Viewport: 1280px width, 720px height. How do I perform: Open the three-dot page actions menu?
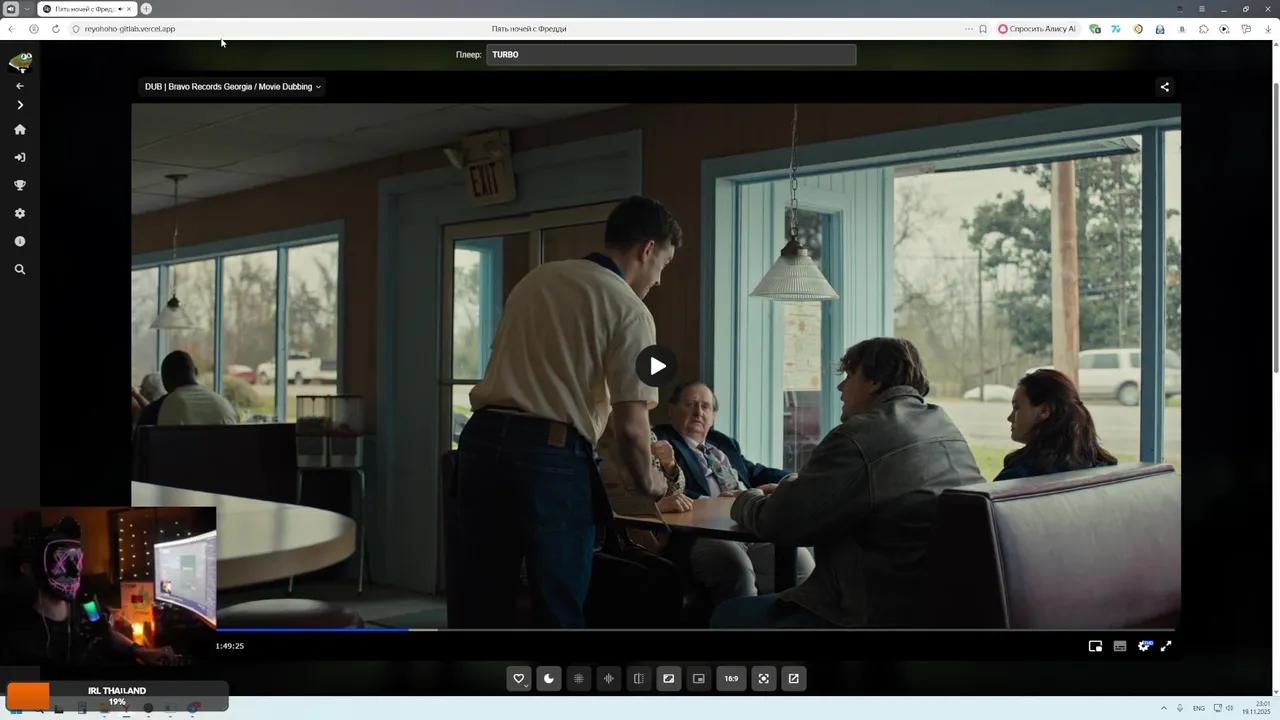[x=968, y=29]
